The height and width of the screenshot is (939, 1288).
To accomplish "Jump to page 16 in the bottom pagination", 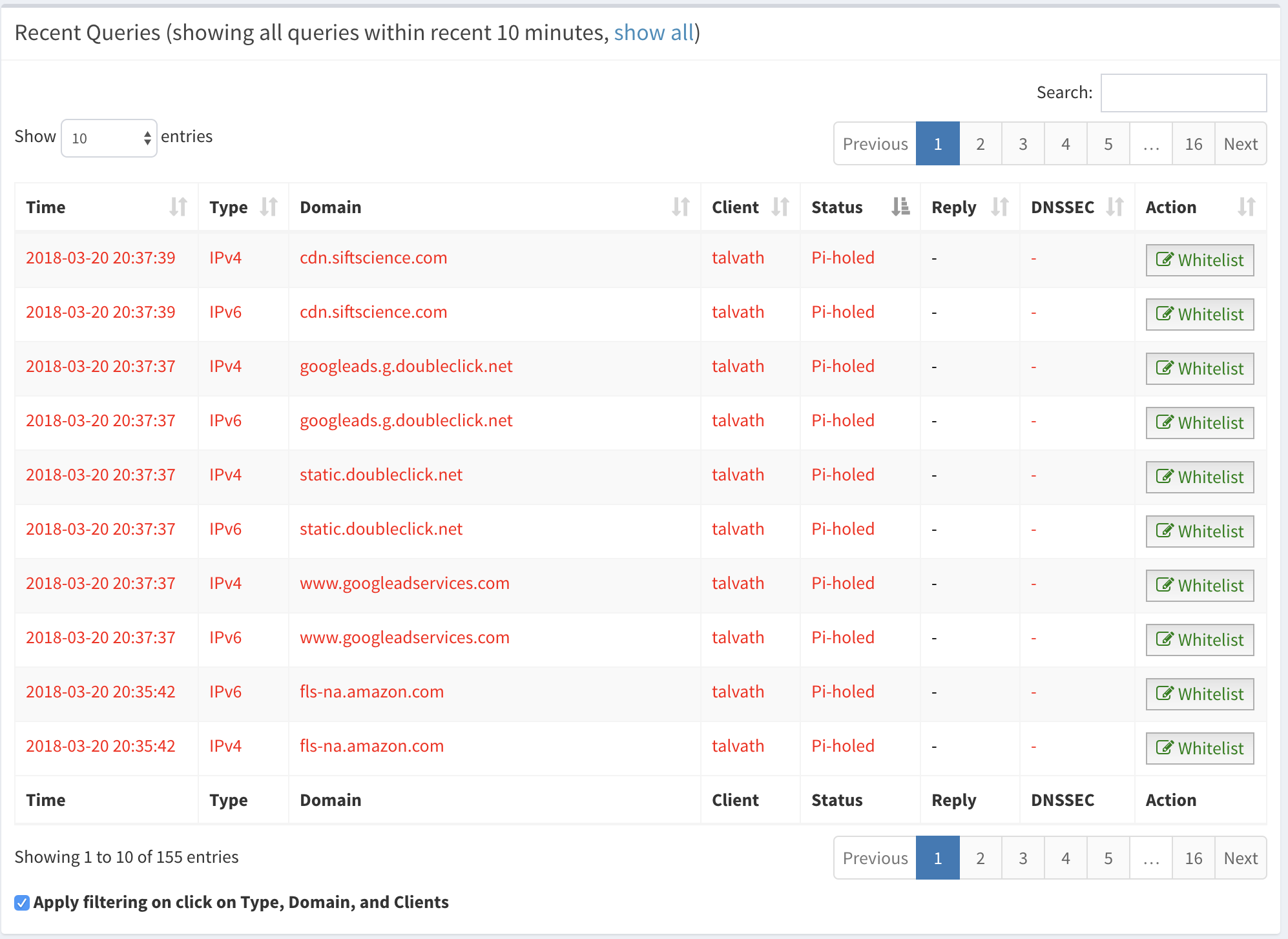I will [x=1193, y=858].
